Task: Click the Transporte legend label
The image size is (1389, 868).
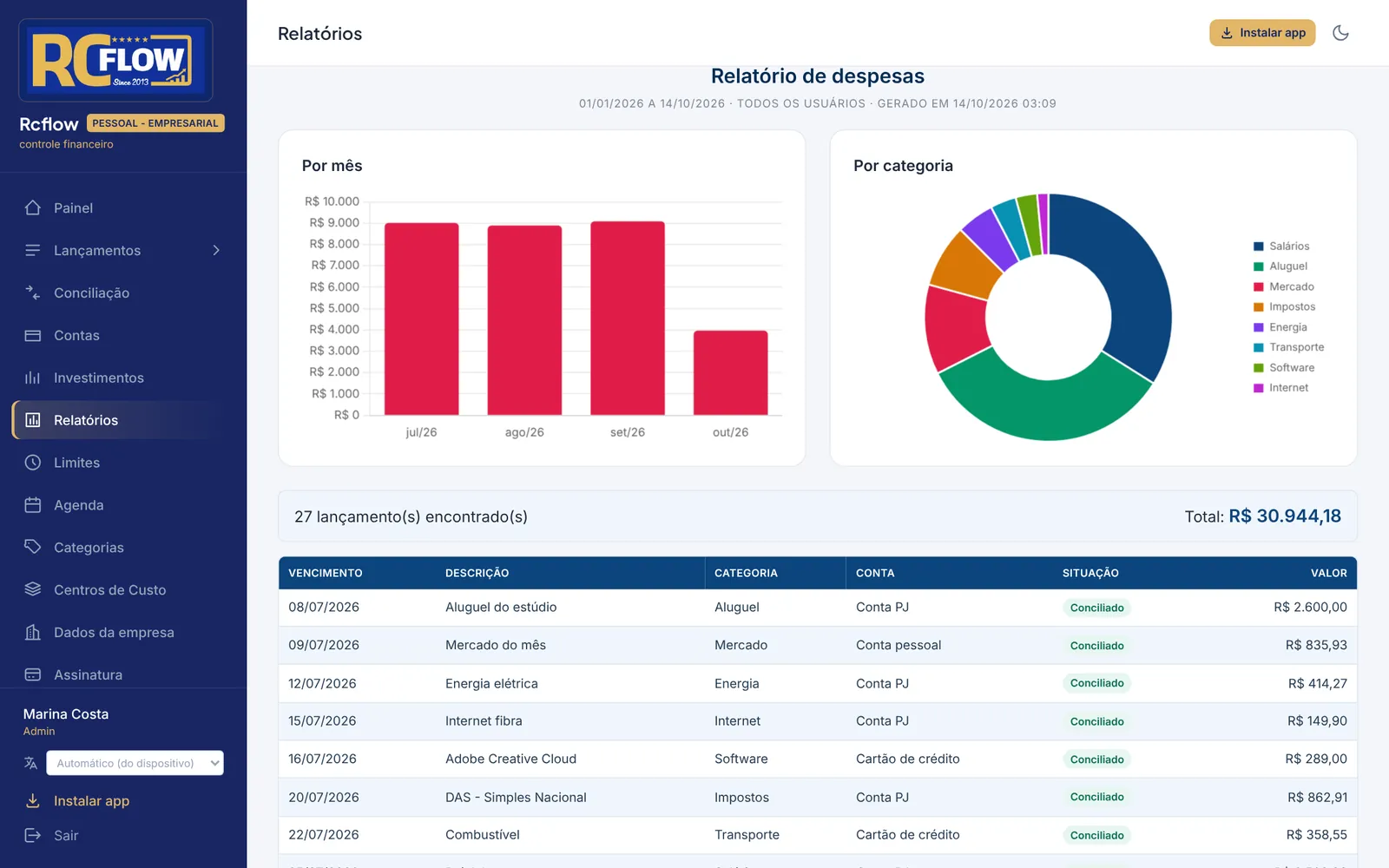Action: [x=1297, y=347]
